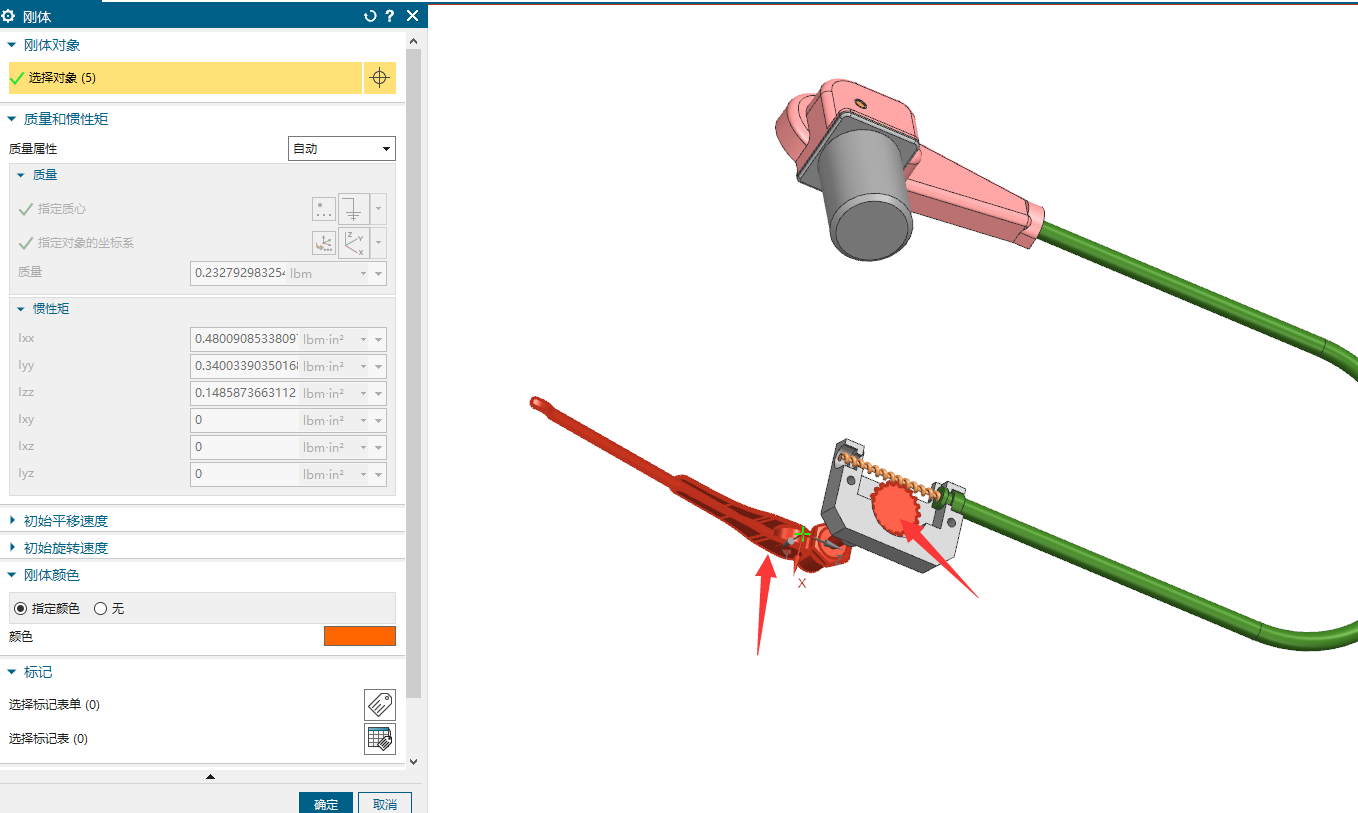Screen dimensions: 1358x813
Task: Expand the 初始旋转速度 section
Action: point(12,548)
